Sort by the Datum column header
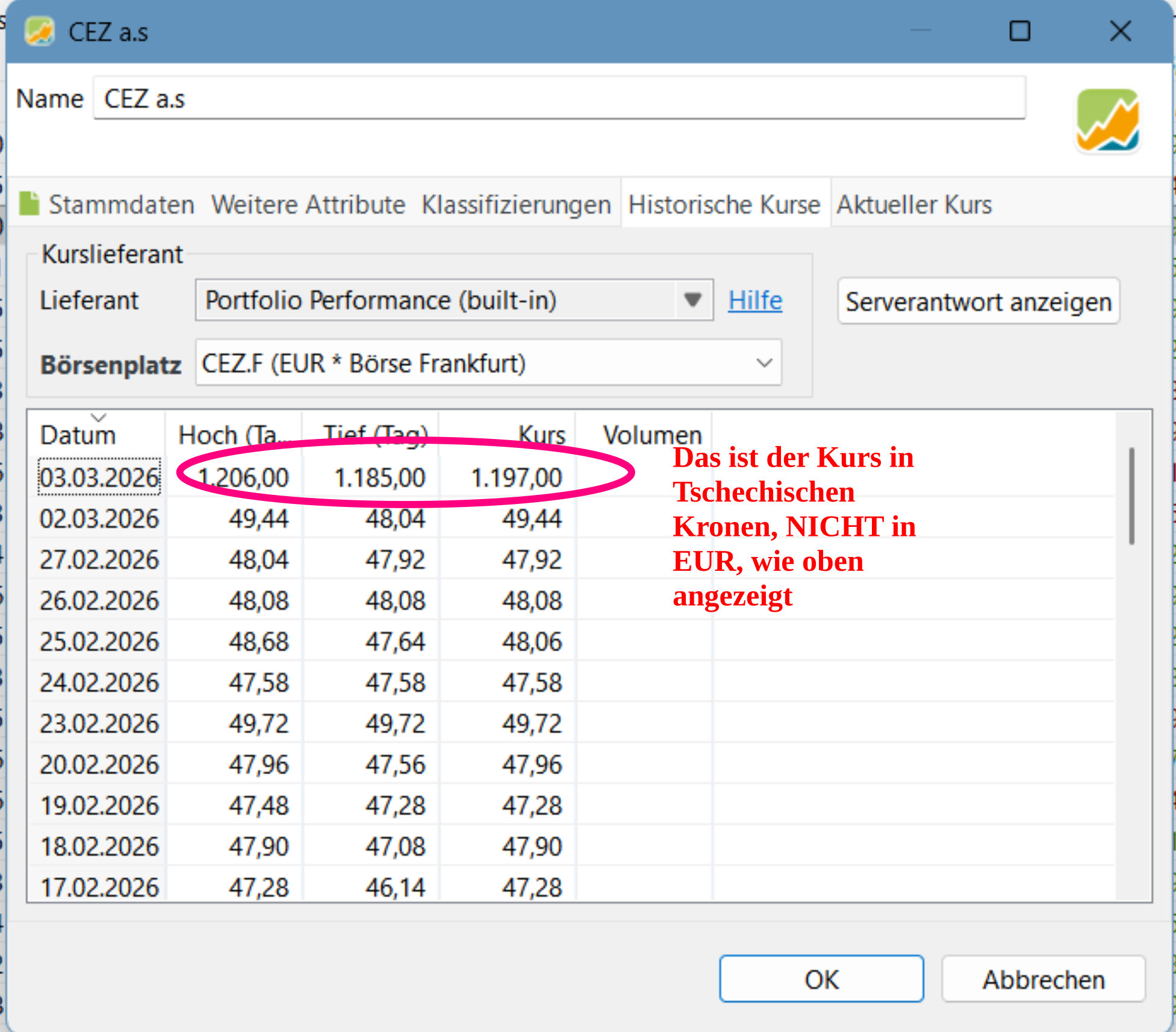Screen dimensions: 1176x1032 coord(78,435)
